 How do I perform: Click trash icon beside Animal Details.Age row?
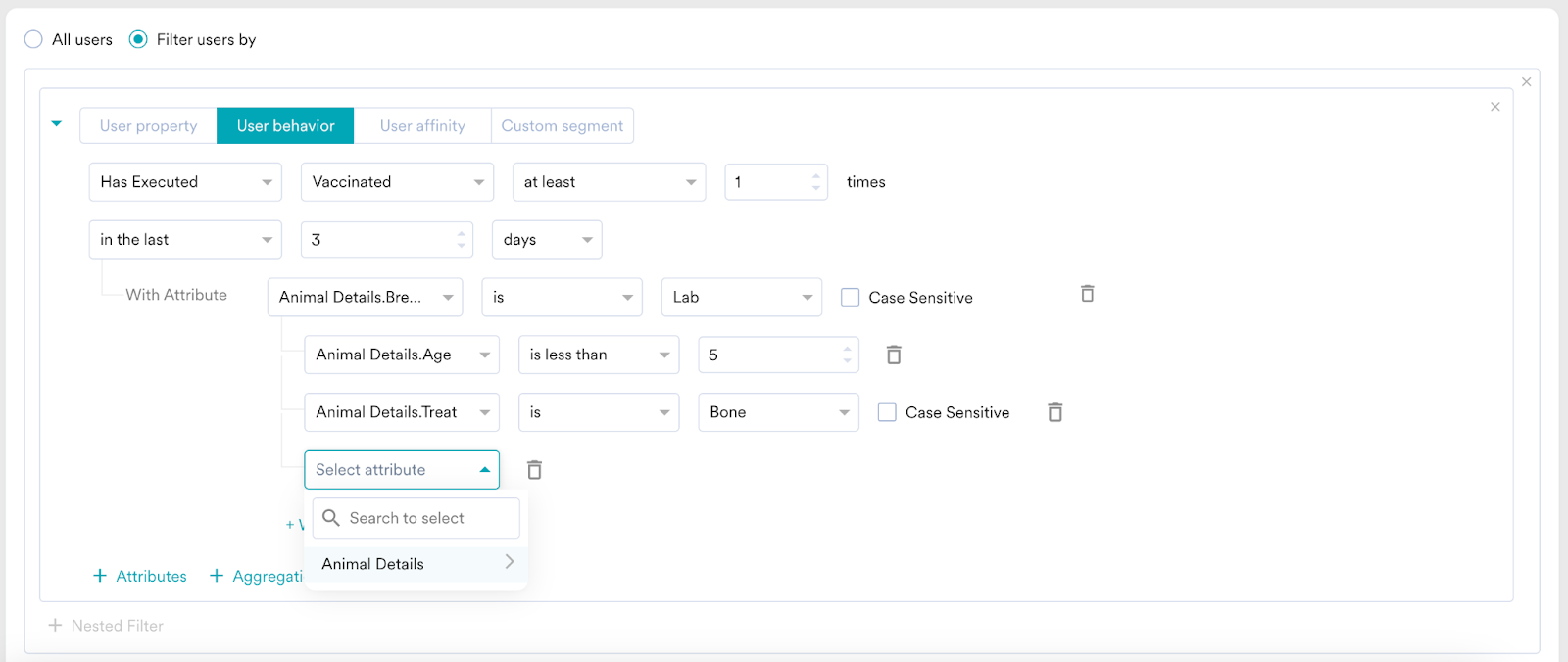(x=893, y=355)
